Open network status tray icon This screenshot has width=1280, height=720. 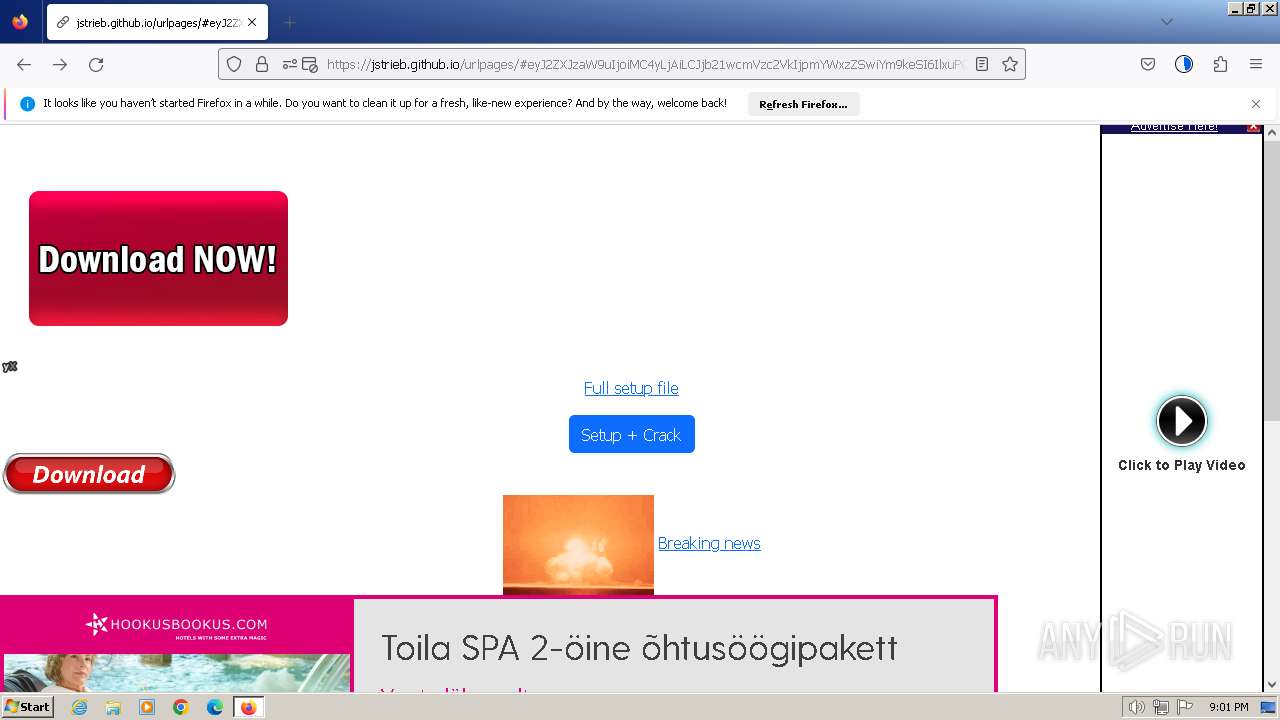[1162, 707]
